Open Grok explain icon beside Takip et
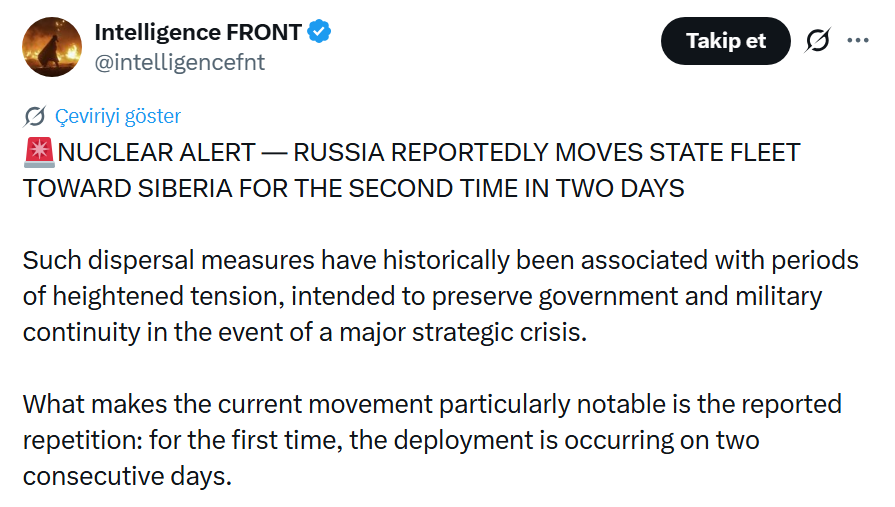Screen dimensions: 895x507 pos(817,41)
